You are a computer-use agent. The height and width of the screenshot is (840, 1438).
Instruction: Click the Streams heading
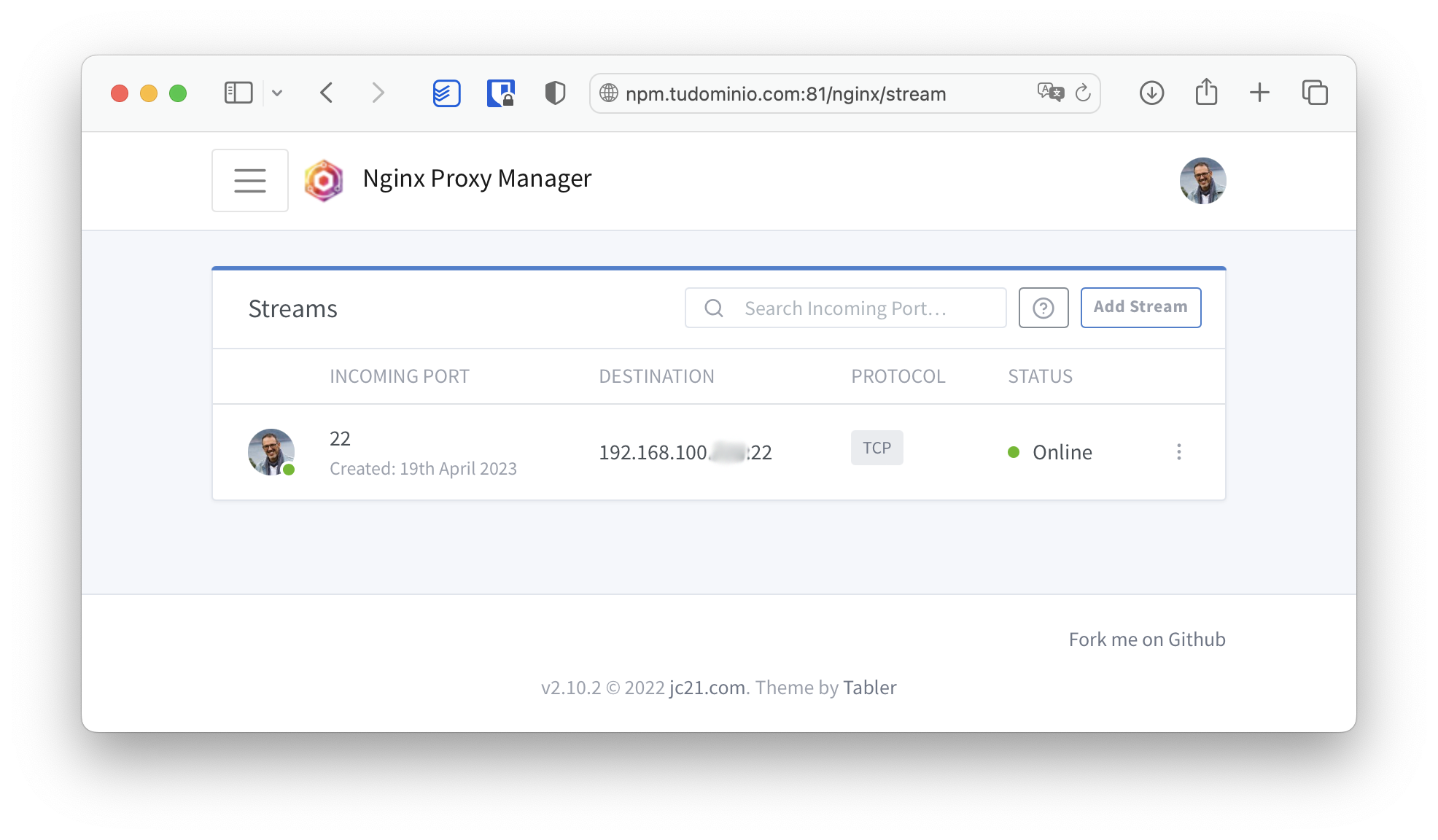tap(292, 309)
